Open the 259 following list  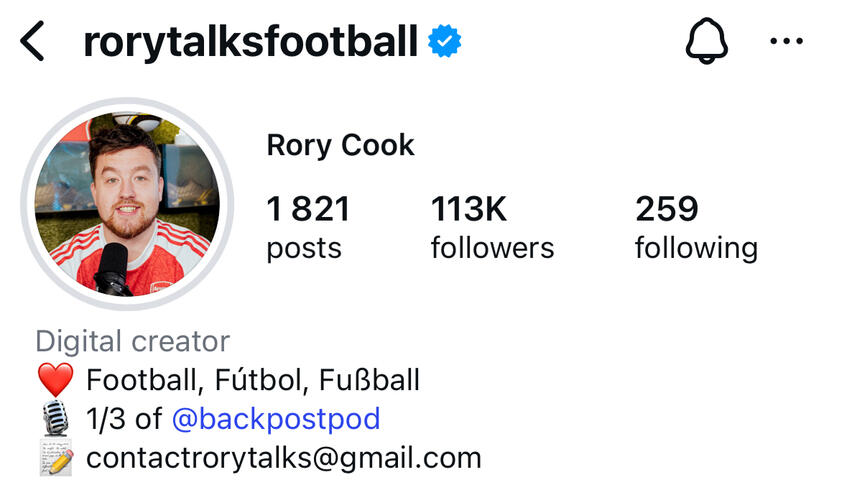(696, 227)
